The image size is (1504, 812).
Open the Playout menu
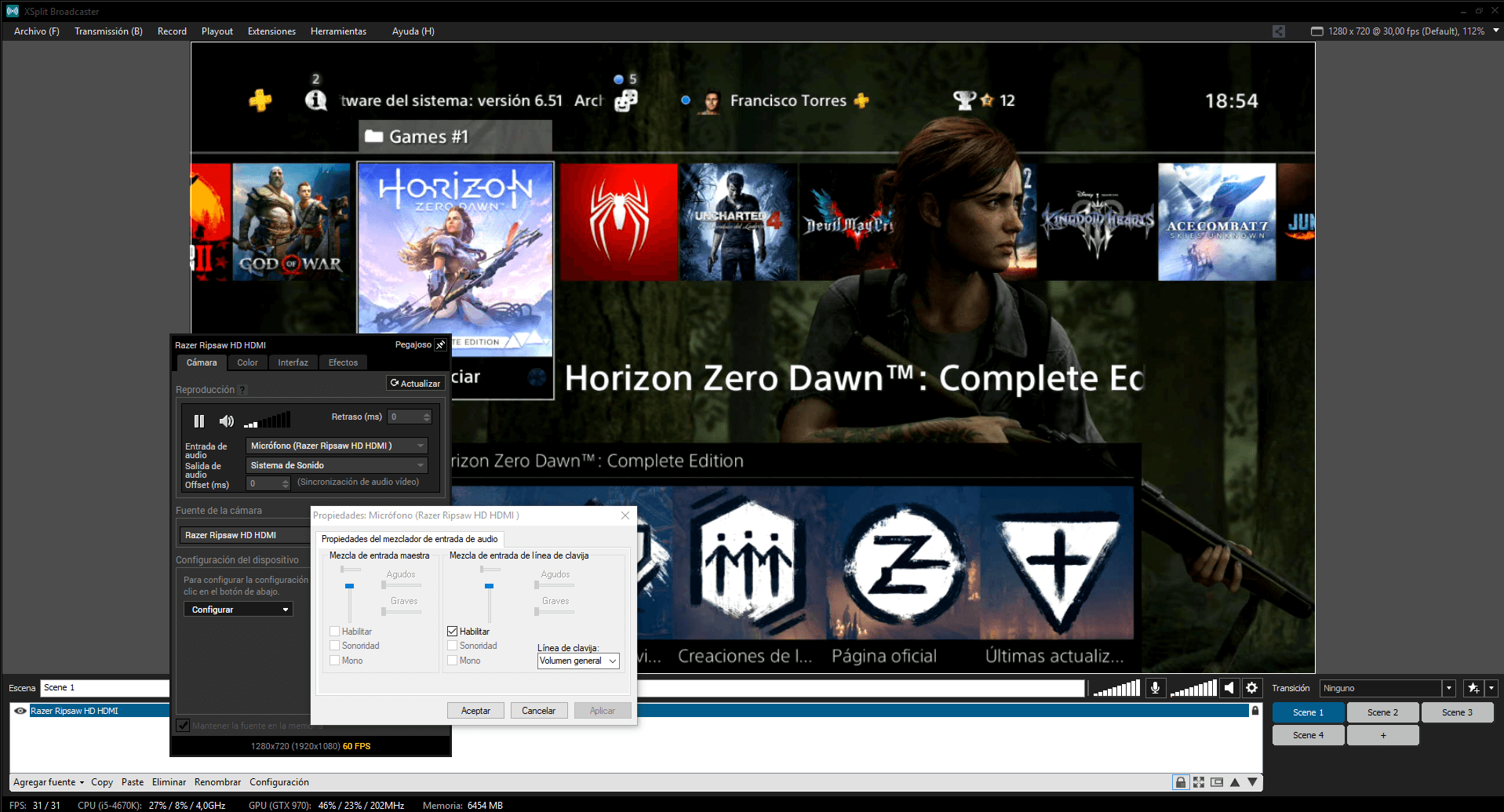[217, 31]
